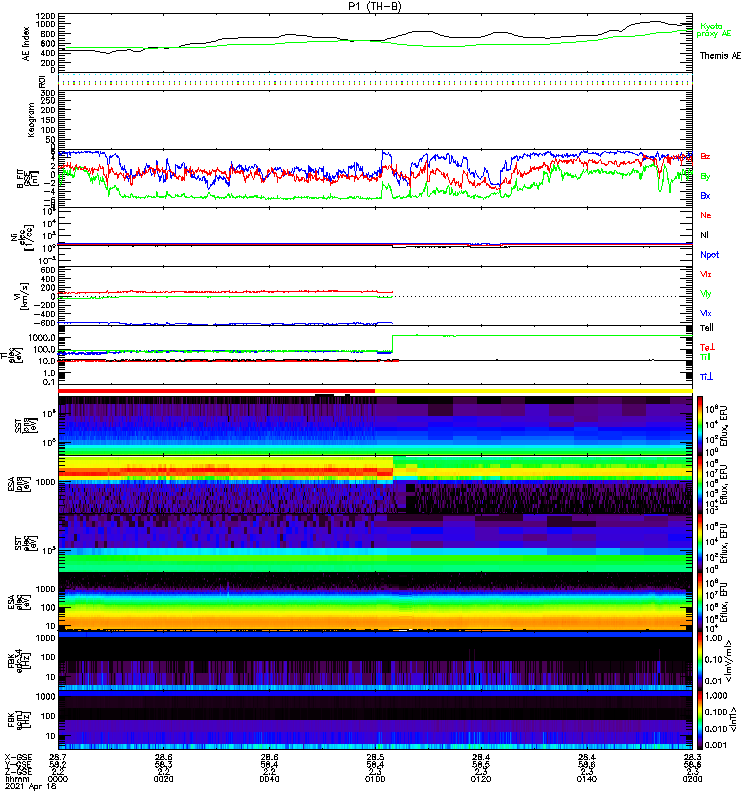Click the ESA ions Eflux colorbar
The width and height of the screenshot is (750, 800).
pyautogui.click(x=700, y=485)
